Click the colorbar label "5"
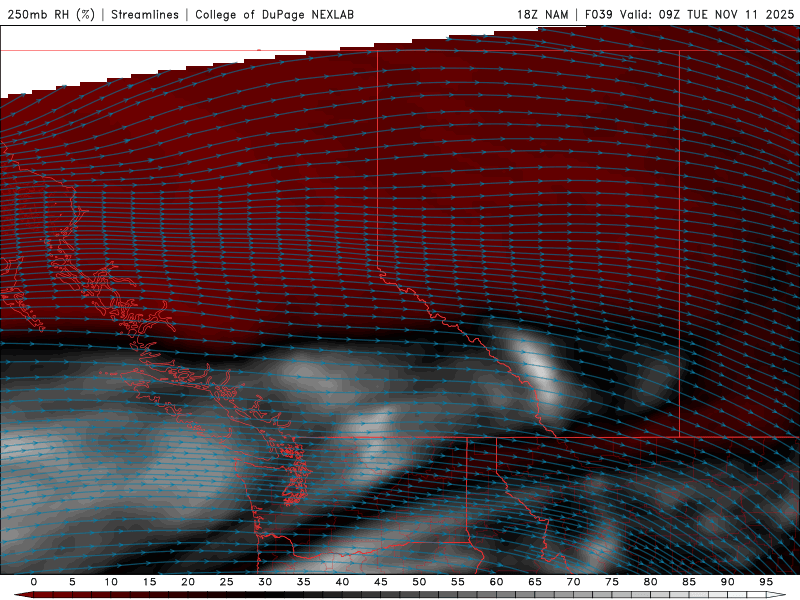 click(72, 582)
